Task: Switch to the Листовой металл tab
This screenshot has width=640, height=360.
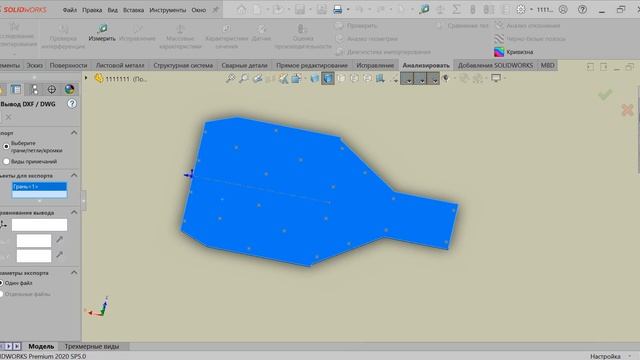Action: (120, 65)
